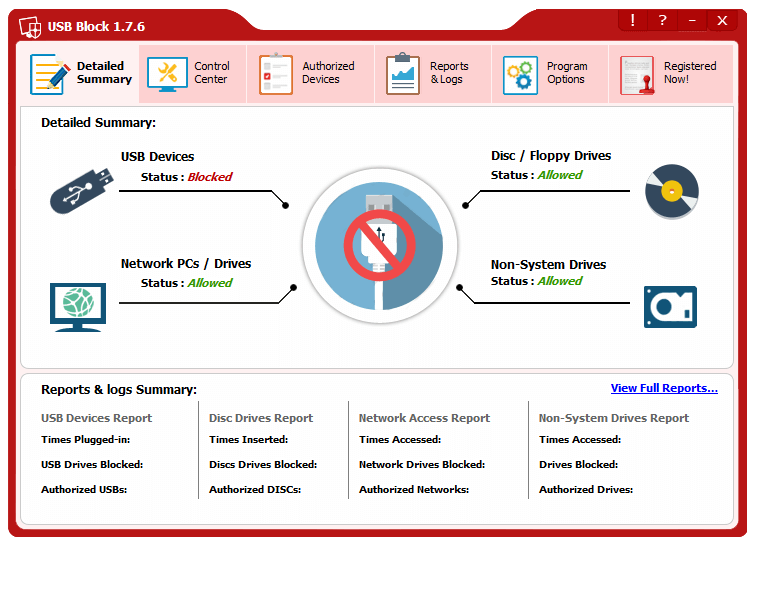776x589 pixels.
Task: Click the disc drive CD icon
Action: [x=672, y=191]
